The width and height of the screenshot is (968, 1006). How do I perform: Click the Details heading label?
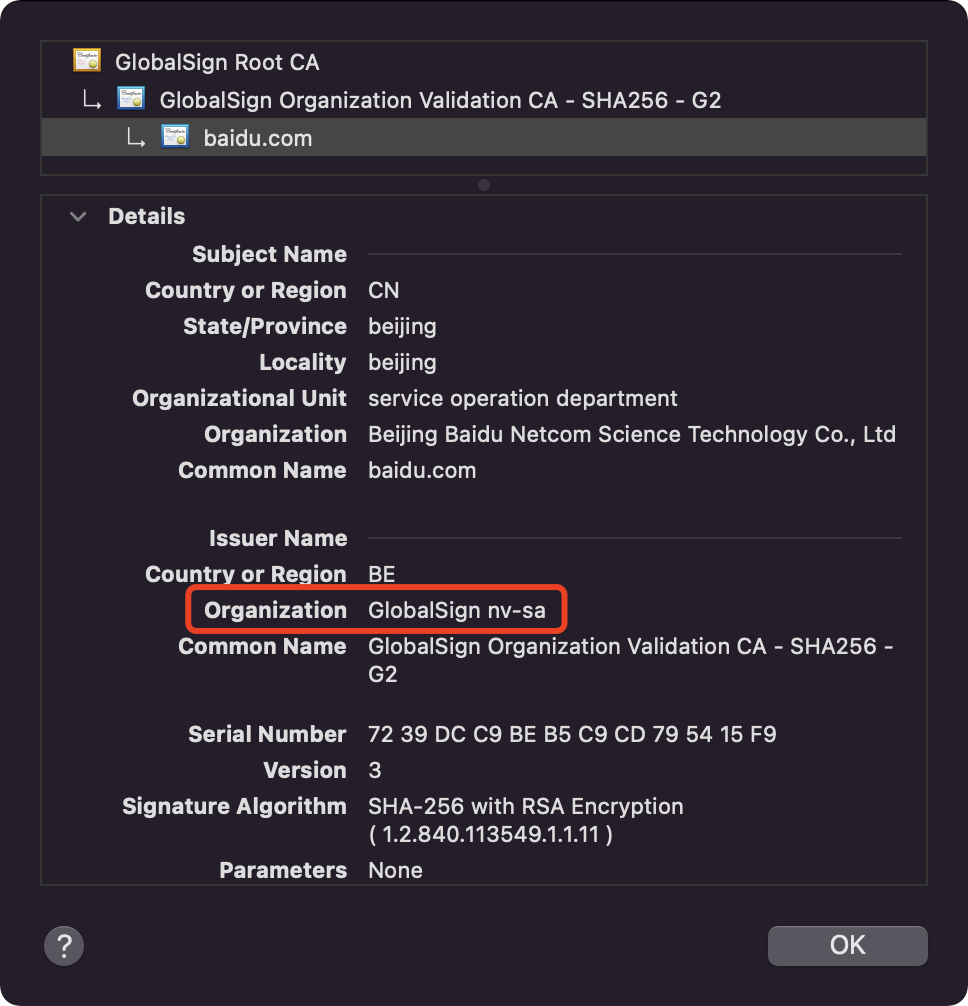[146, 216]
